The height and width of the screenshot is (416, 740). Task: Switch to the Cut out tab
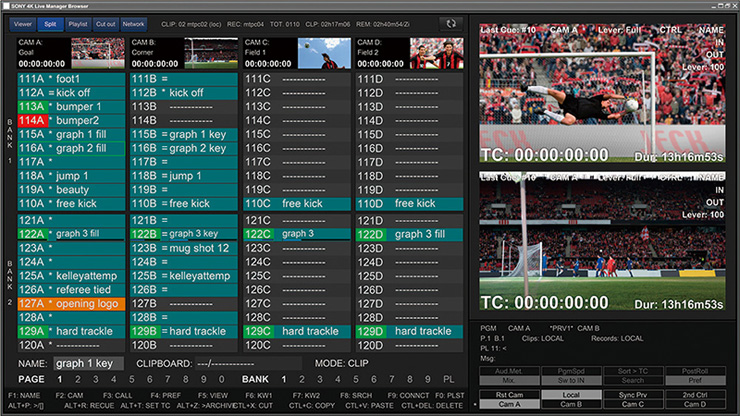pos(106,22)
